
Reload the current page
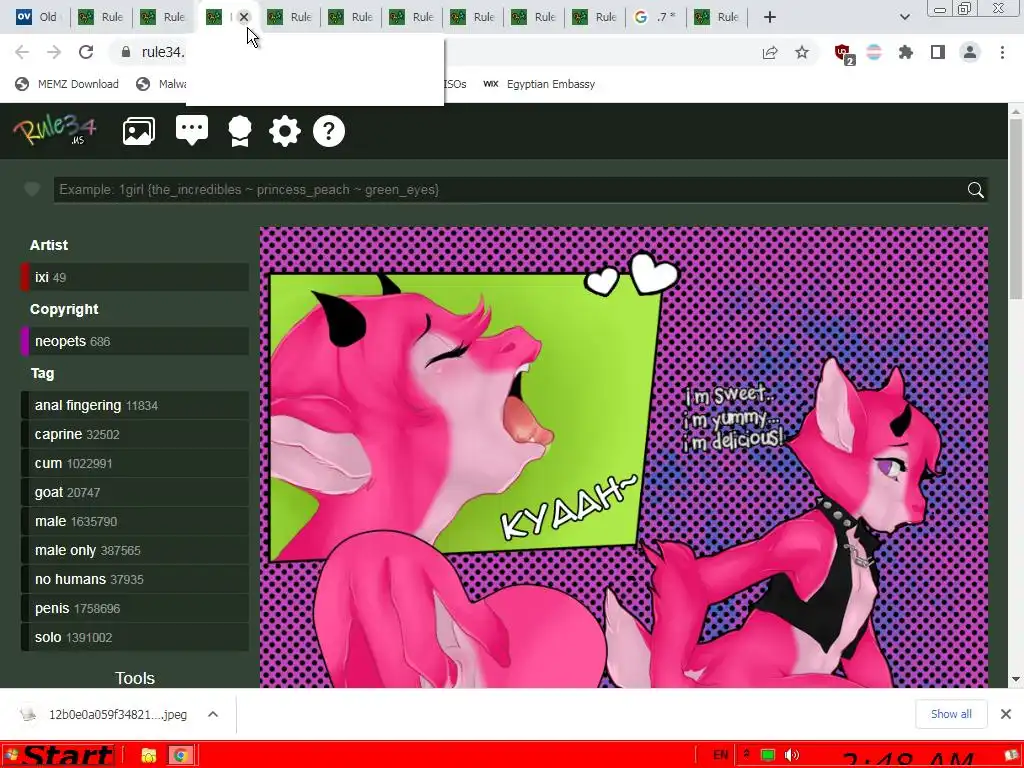point(86,52)
